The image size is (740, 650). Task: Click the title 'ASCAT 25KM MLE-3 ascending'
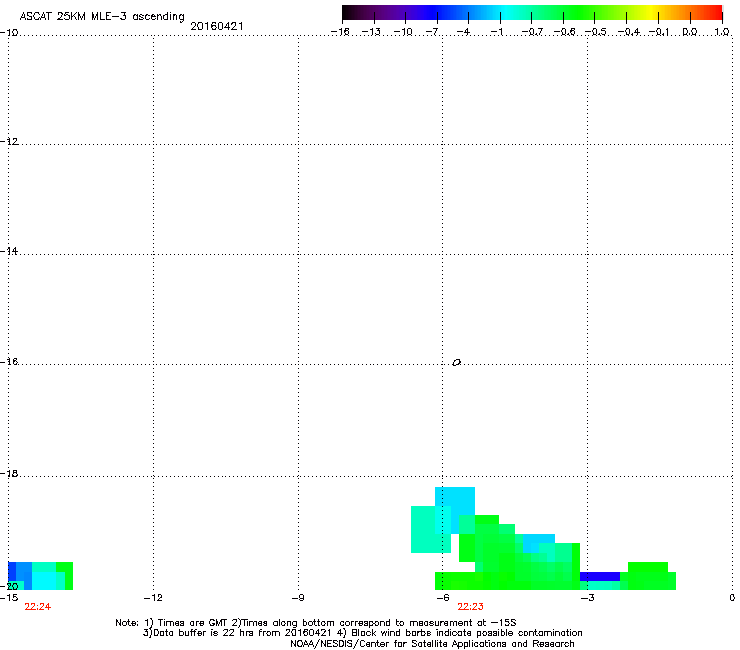(102, 17)
